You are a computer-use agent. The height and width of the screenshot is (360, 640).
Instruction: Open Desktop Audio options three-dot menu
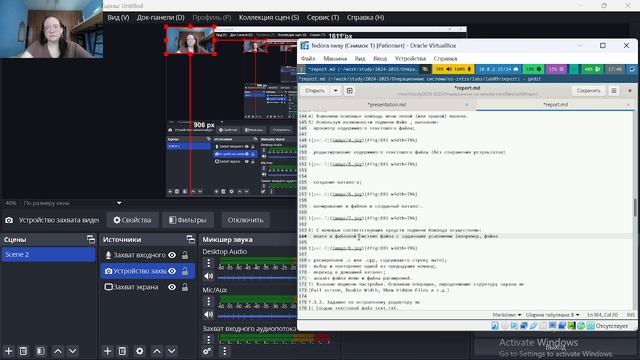pyautogui.click(x=209, y=263)
